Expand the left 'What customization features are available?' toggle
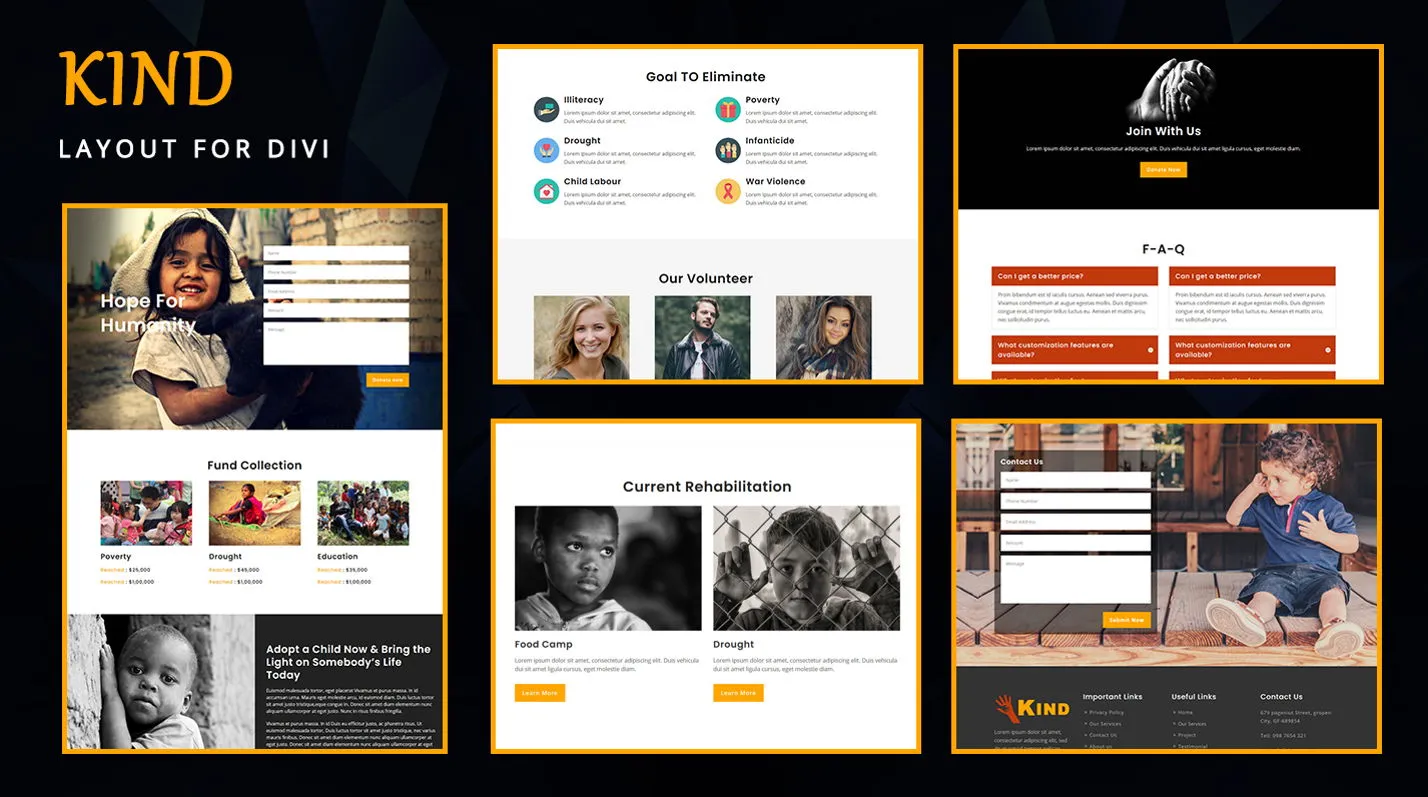 pos(1075,350)
